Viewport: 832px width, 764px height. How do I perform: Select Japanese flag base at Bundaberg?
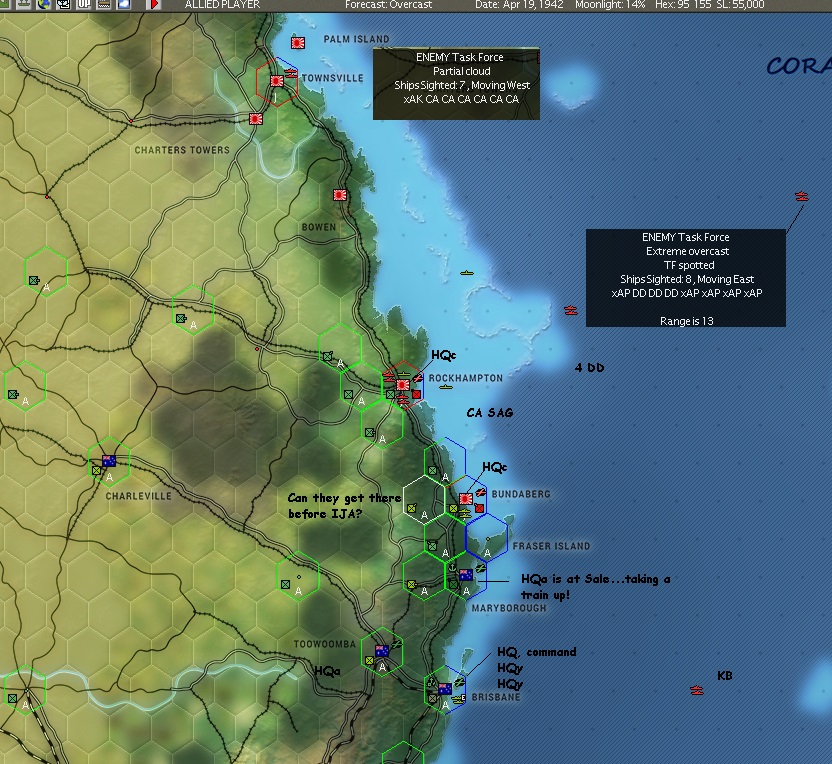[x=466, y=499]
